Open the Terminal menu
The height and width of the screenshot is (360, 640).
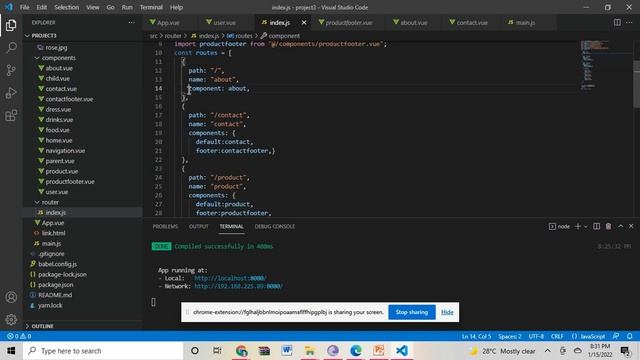[x=151, y=7]
